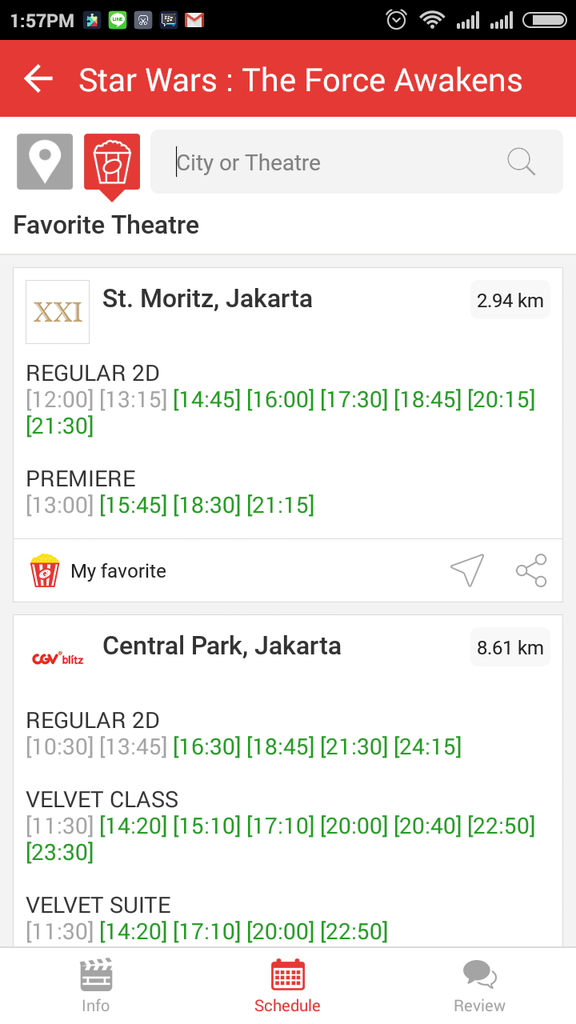Tap the 8.61 km distance badge

(x=510, y=647)
